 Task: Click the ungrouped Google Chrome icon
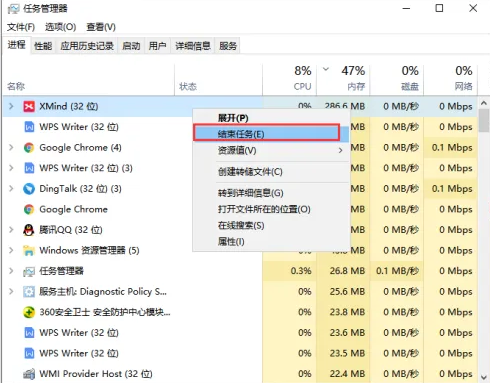tap(29, 209)
